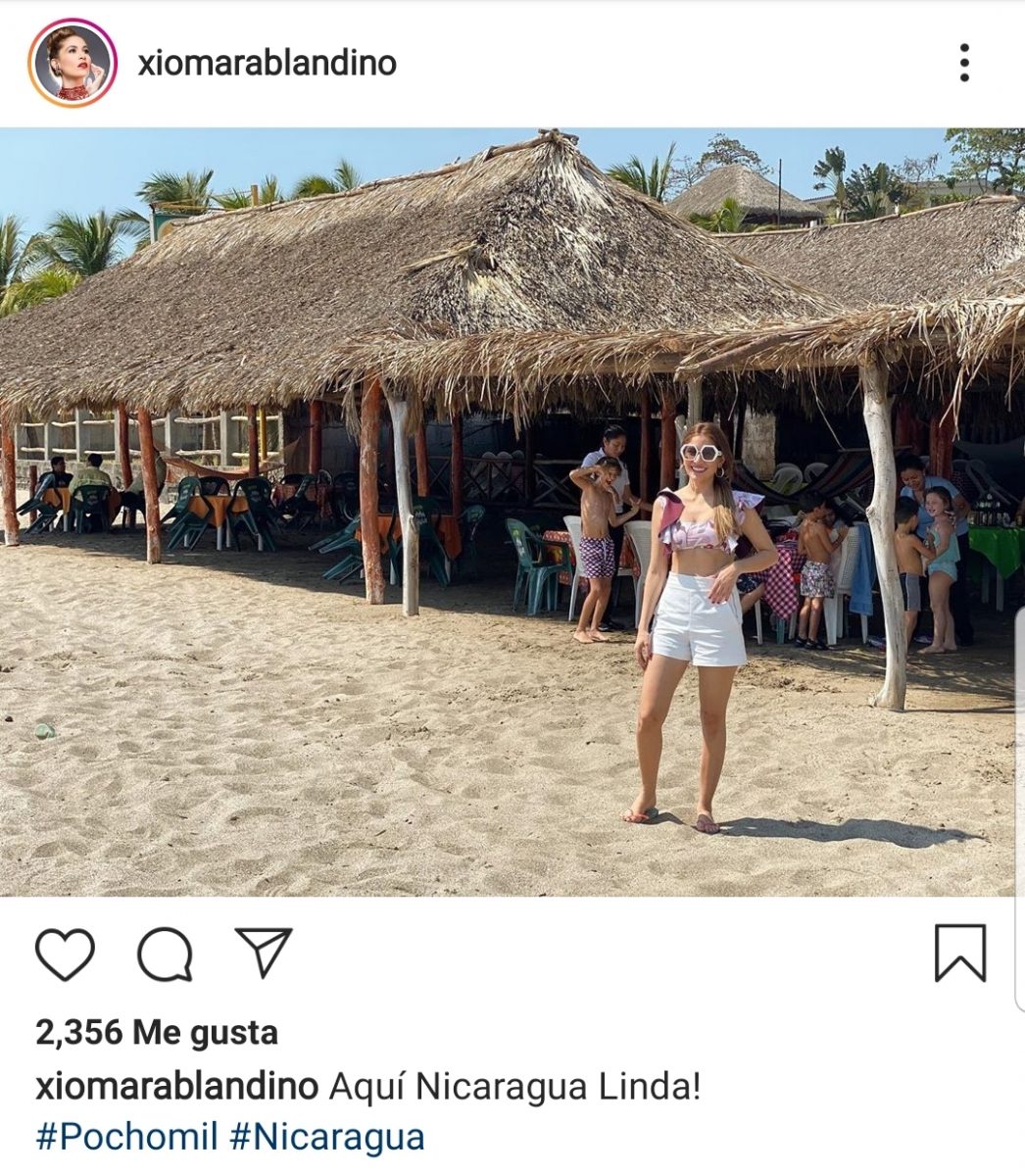The width and height of the screenshot is (1025, 1176).
Task: Follow the #Pochomil hashtag link
Action: (x=126, y=1137)
